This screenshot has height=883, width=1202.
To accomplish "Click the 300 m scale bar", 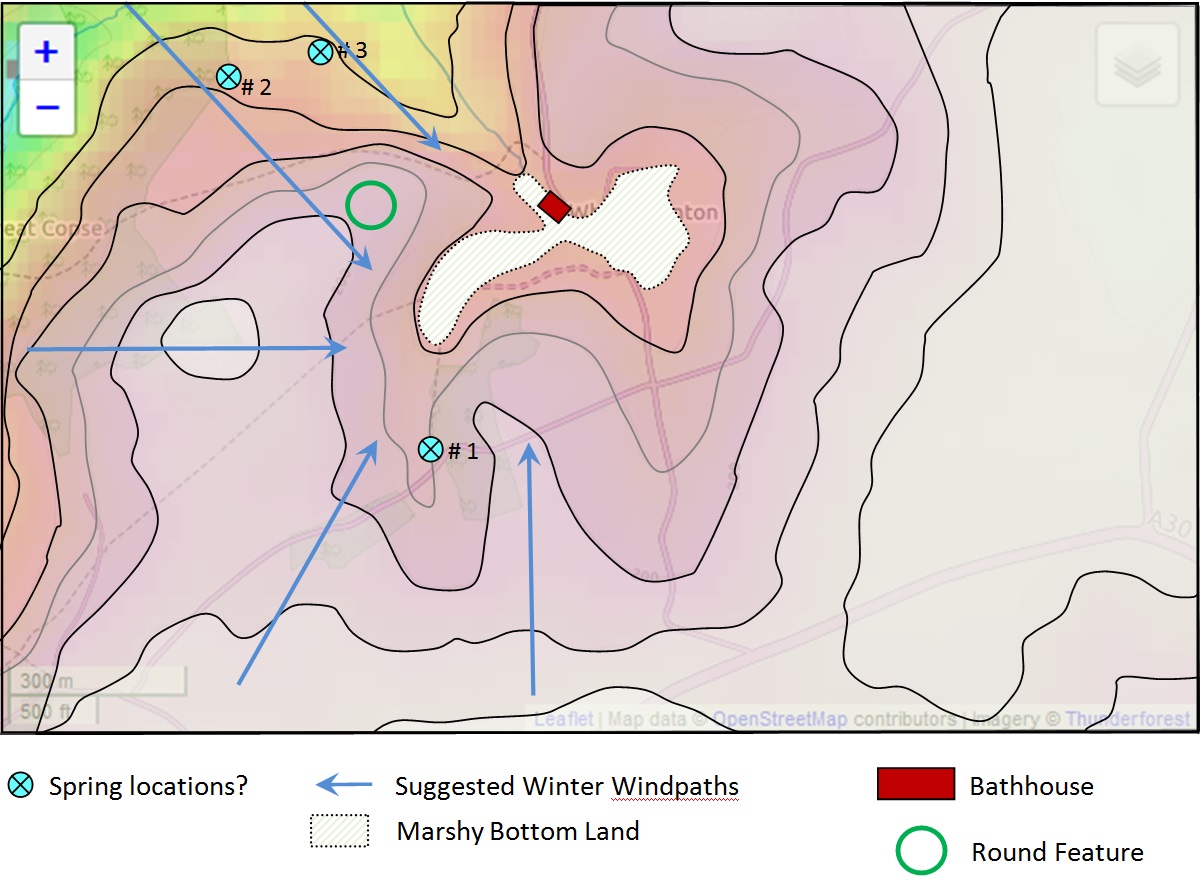I will pyautogui.click(x=97, y=682).
